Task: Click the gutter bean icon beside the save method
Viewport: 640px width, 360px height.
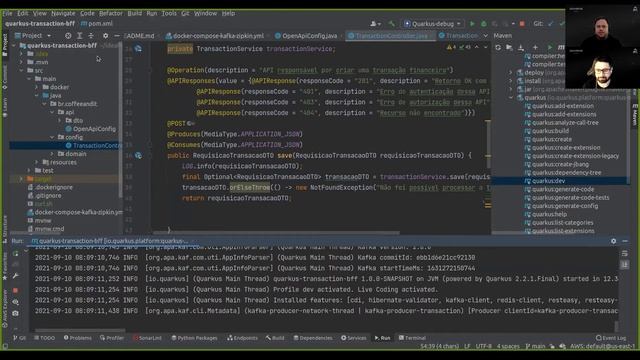Action: [x=138, y=156]
